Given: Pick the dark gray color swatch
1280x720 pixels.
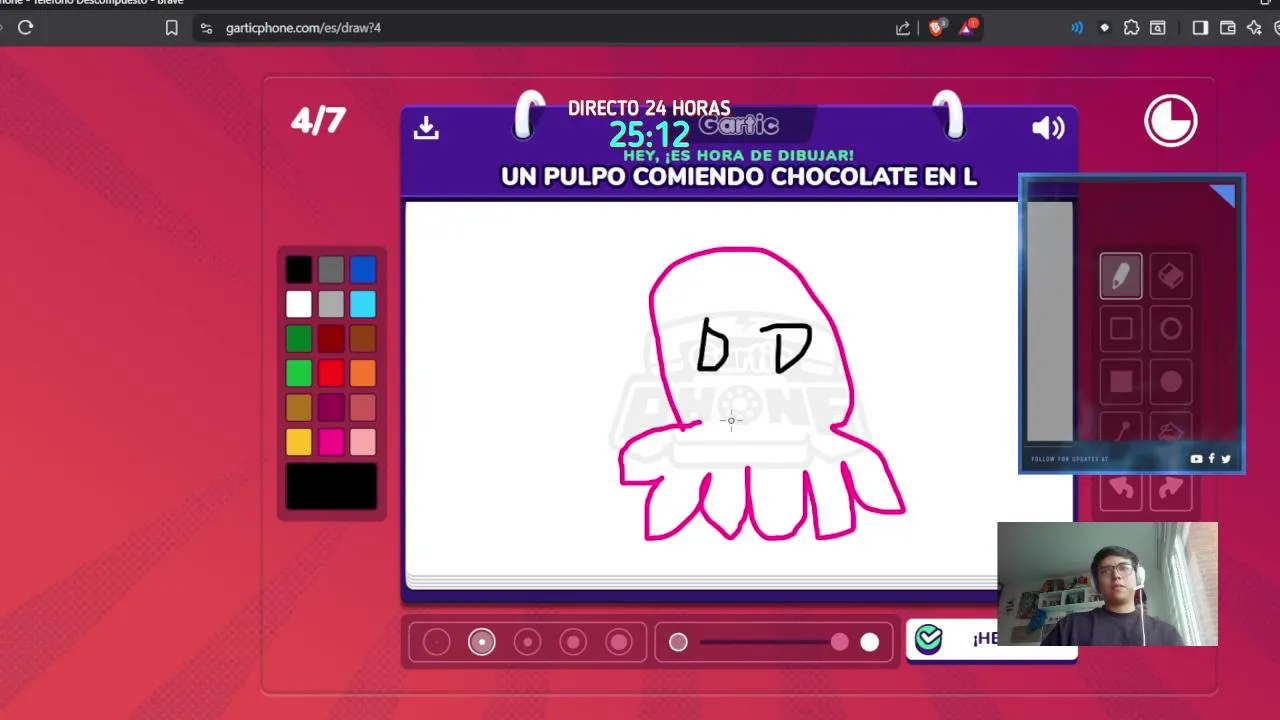Looking at the screenshot, I should [331, 269].
